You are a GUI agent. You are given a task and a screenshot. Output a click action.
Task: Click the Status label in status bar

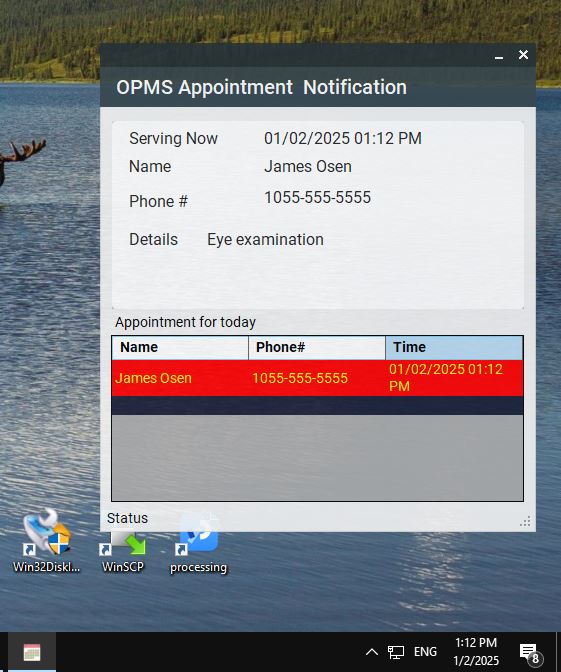[x=127, y=518]
